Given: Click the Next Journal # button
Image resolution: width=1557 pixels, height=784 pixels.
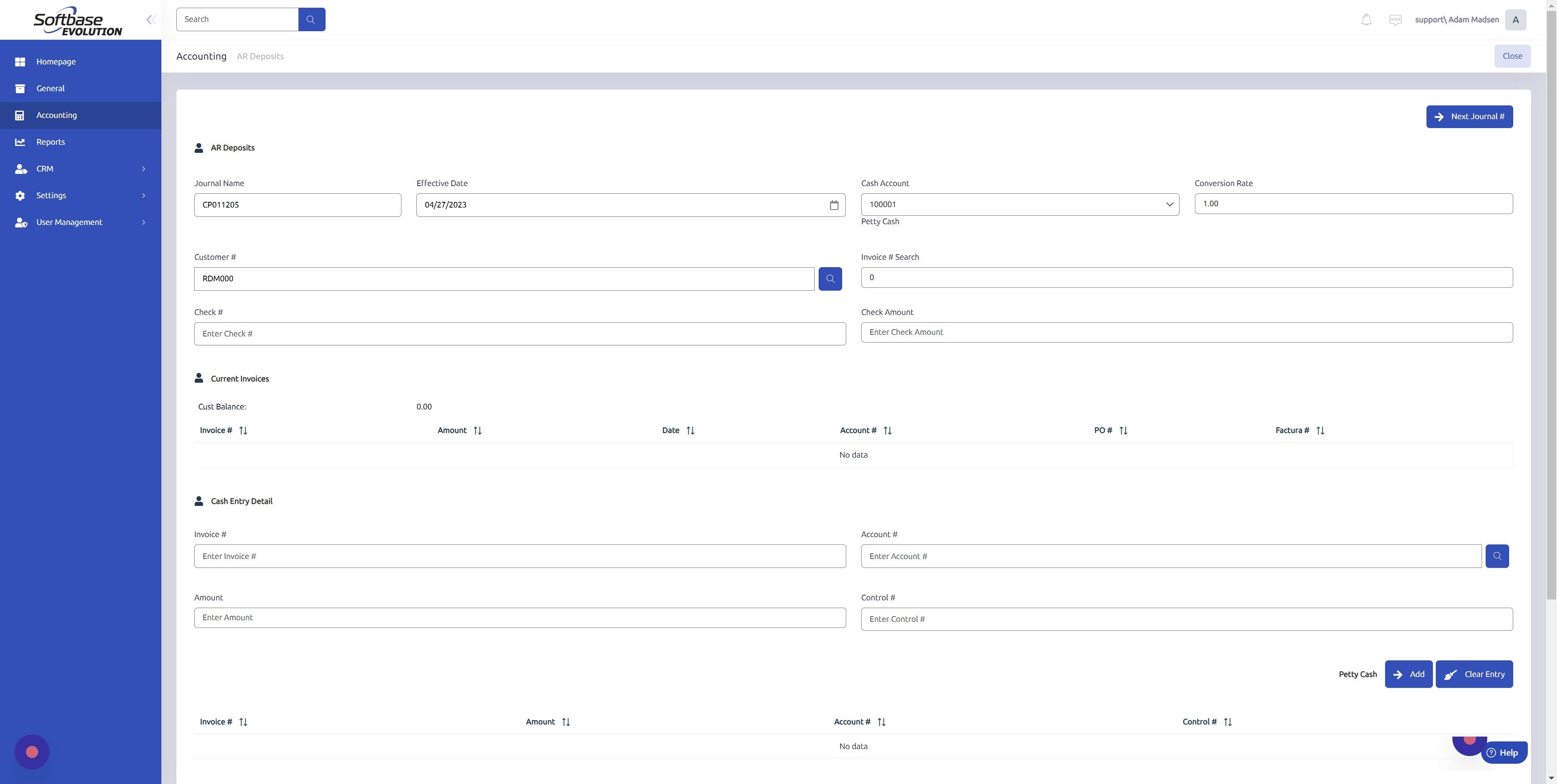Looking at the screenshot, I should tap(1469, 117).
